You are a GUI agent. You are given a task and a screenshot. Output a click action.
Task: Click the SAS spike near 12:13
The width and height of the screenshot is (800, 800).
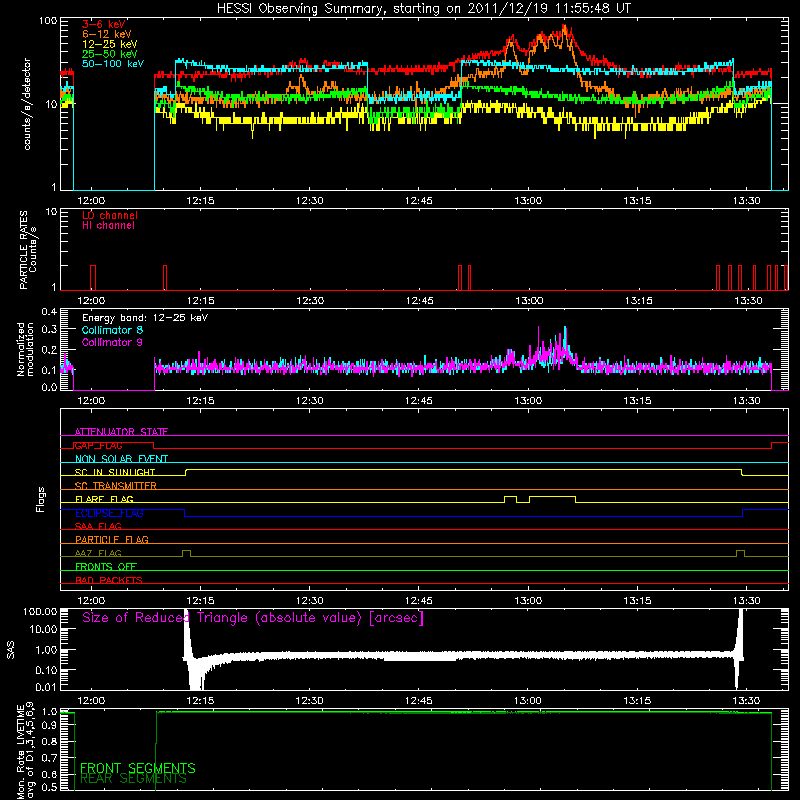pos(187,635)
